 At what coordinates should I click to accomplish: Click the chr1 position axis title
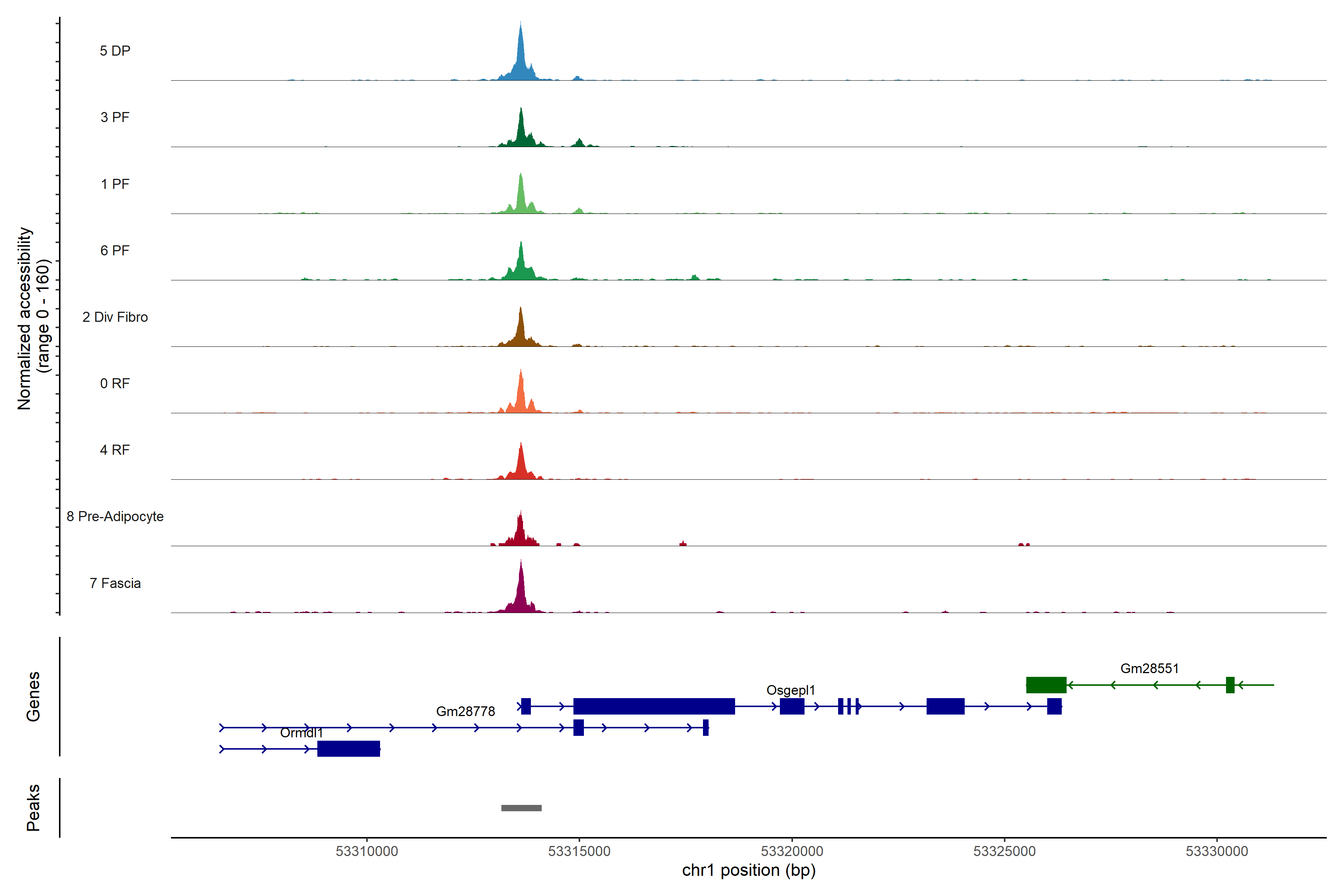(x=749, y=870)
